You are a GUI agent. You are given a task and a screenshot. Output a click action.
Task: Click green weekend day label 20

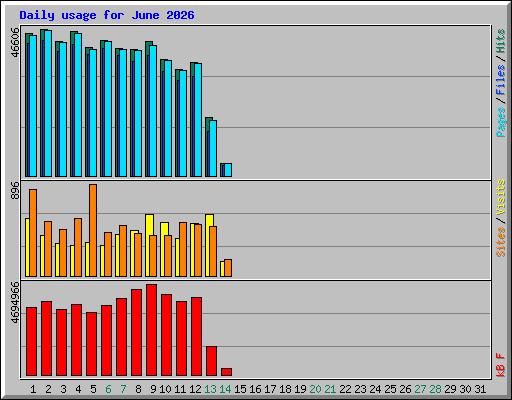coord(315,389)
